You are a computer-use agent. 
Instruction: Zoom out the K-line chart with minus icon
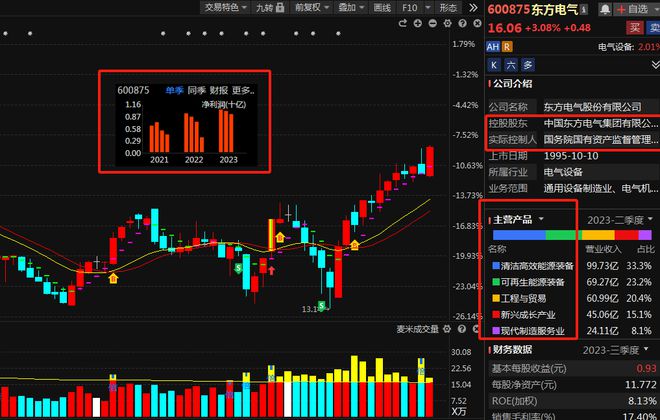tap(432, 24)
